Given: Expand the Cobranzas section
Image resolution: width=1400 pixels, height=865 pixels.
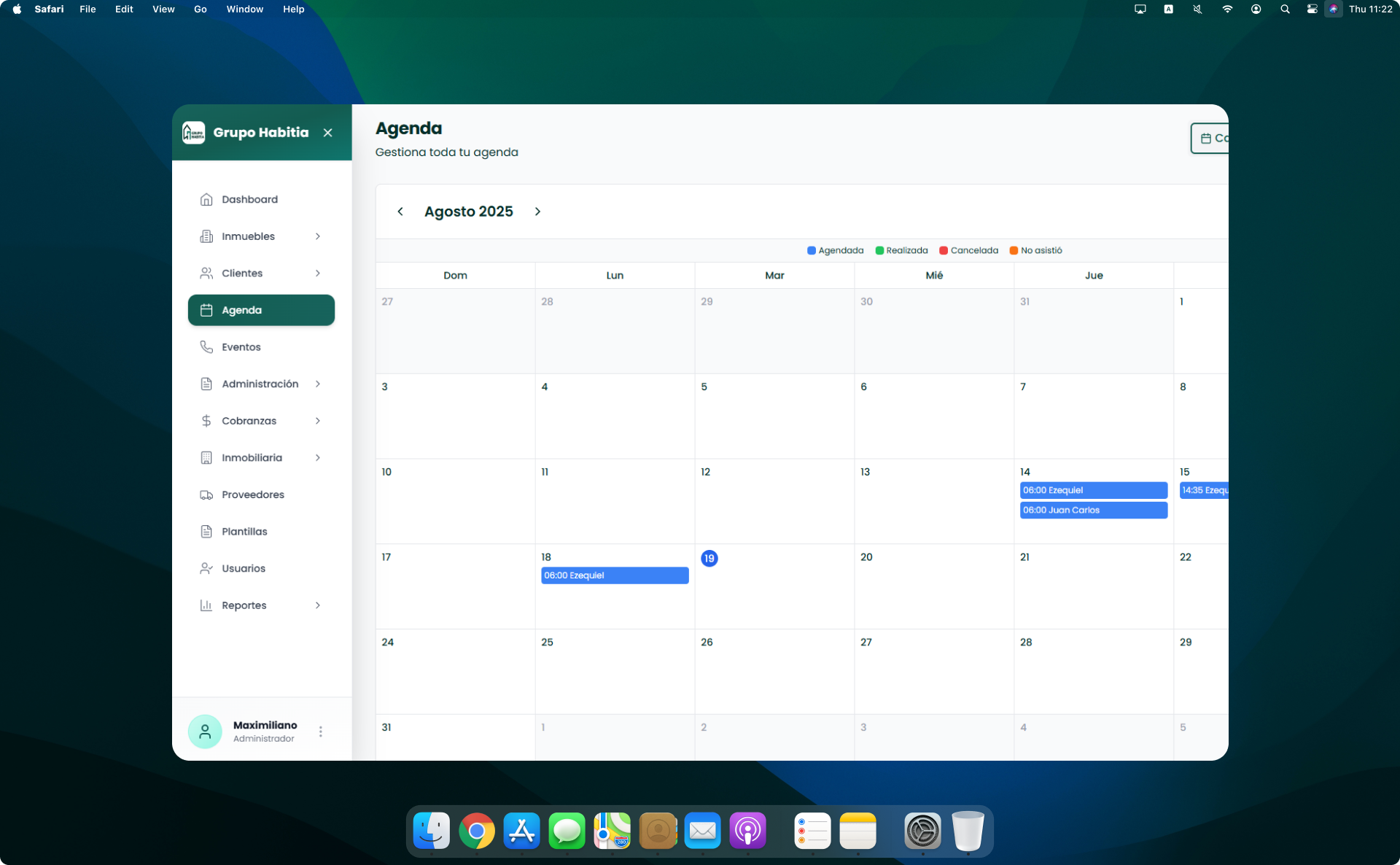Looking at the screenshot, I should coord(318,421).
